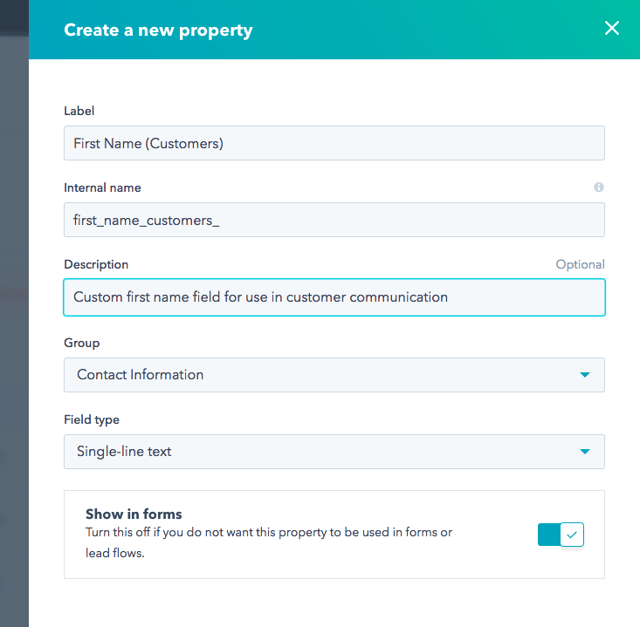
Task: Click the Group dropdown caret arrow
Action: 585,375
